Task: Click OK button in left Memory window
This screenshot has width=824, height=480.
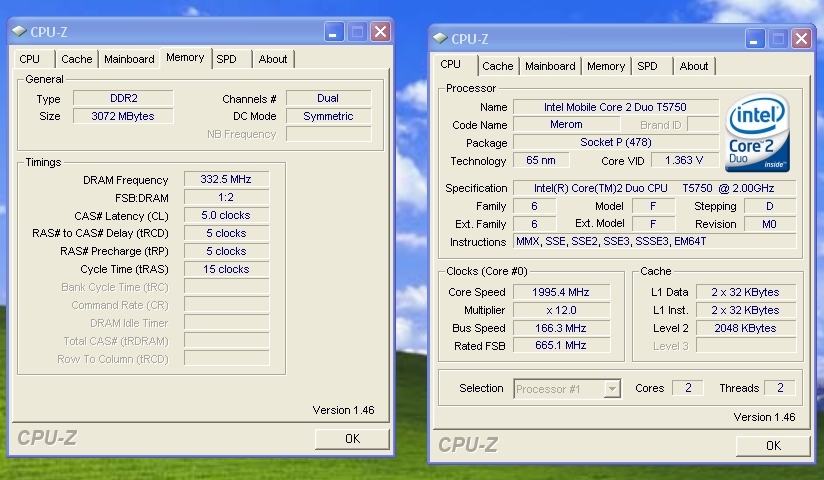Action: [x=353, y=439]
